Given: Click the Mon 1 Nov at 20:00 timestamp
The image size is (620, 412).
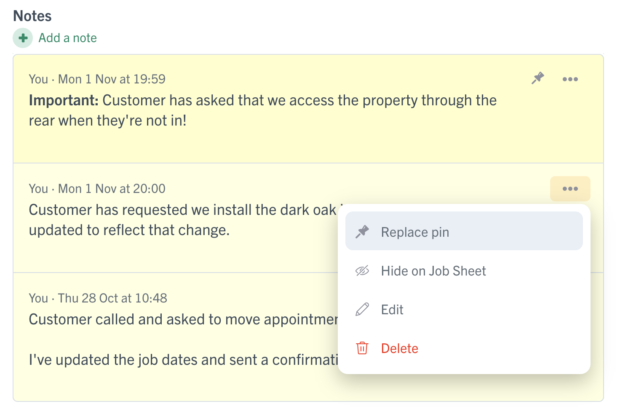Looking at the screenshot, I should pyautogui.click(x=112, y=189).
